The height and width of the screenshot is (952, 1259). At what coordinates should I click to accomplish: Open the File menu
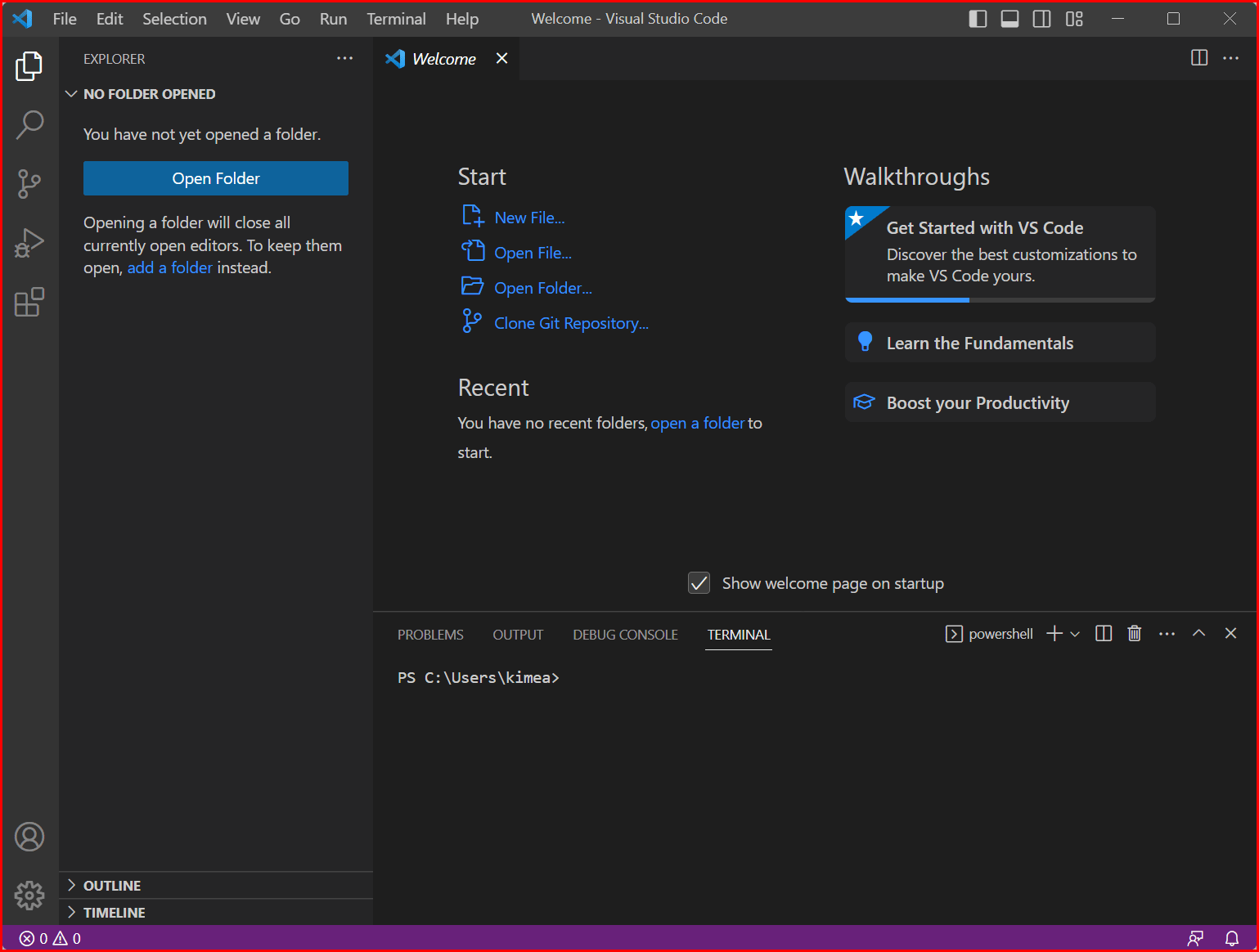(65, 19)
